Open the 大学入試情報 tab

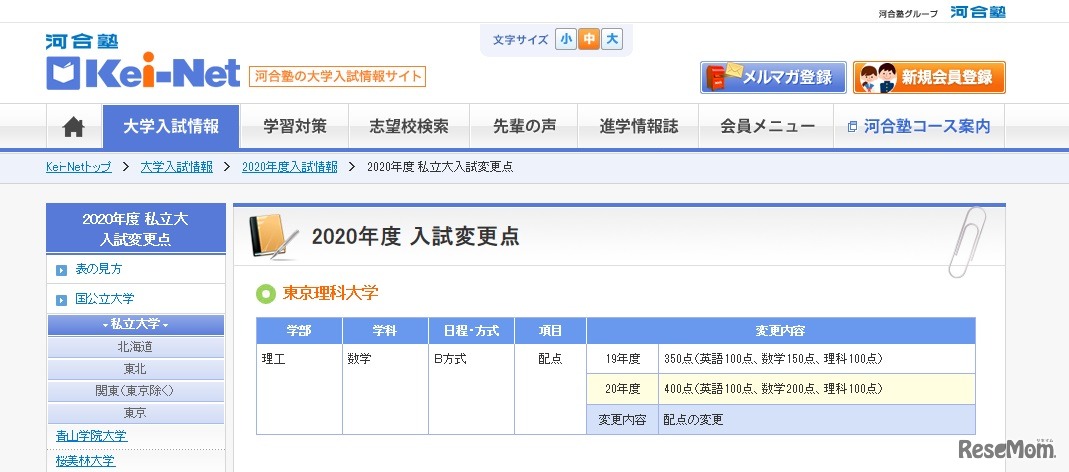coord(171,127)
